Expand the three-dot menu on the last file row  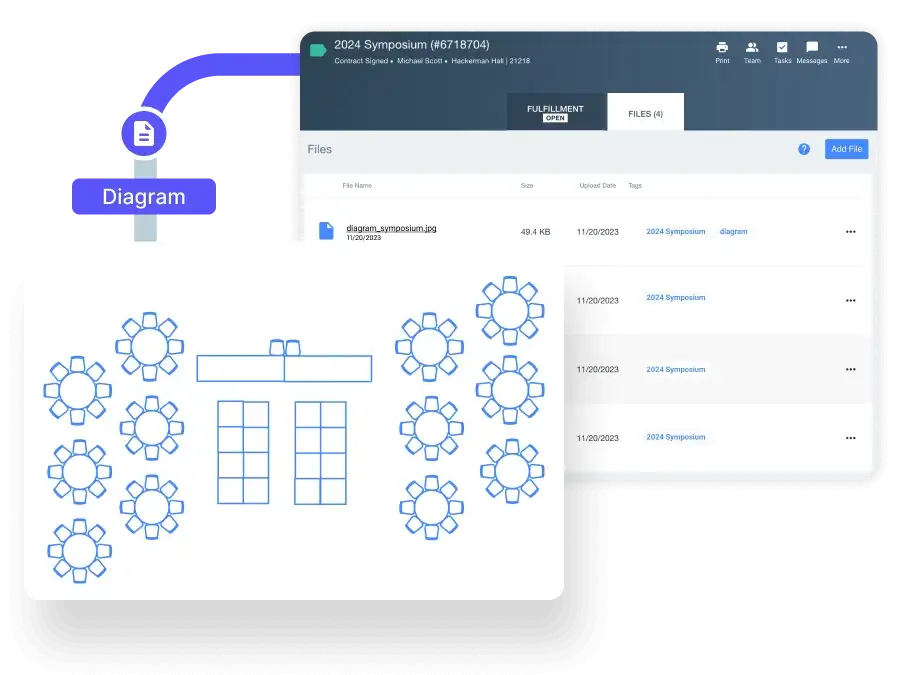pos(851,438)
